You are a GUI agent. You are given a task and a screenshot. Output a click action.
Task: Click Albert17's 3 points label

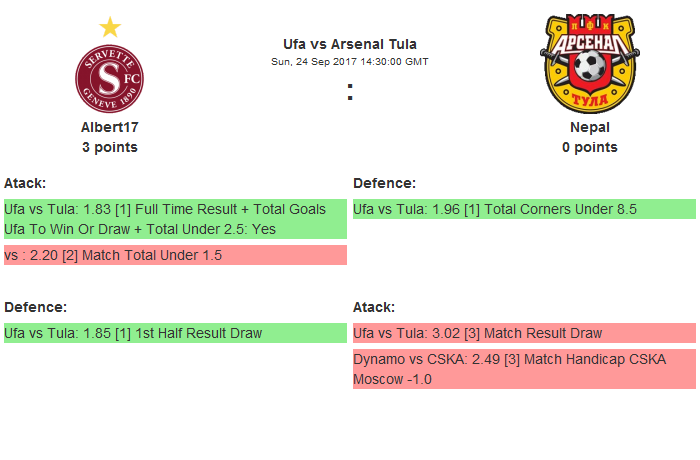coord(110,147)
